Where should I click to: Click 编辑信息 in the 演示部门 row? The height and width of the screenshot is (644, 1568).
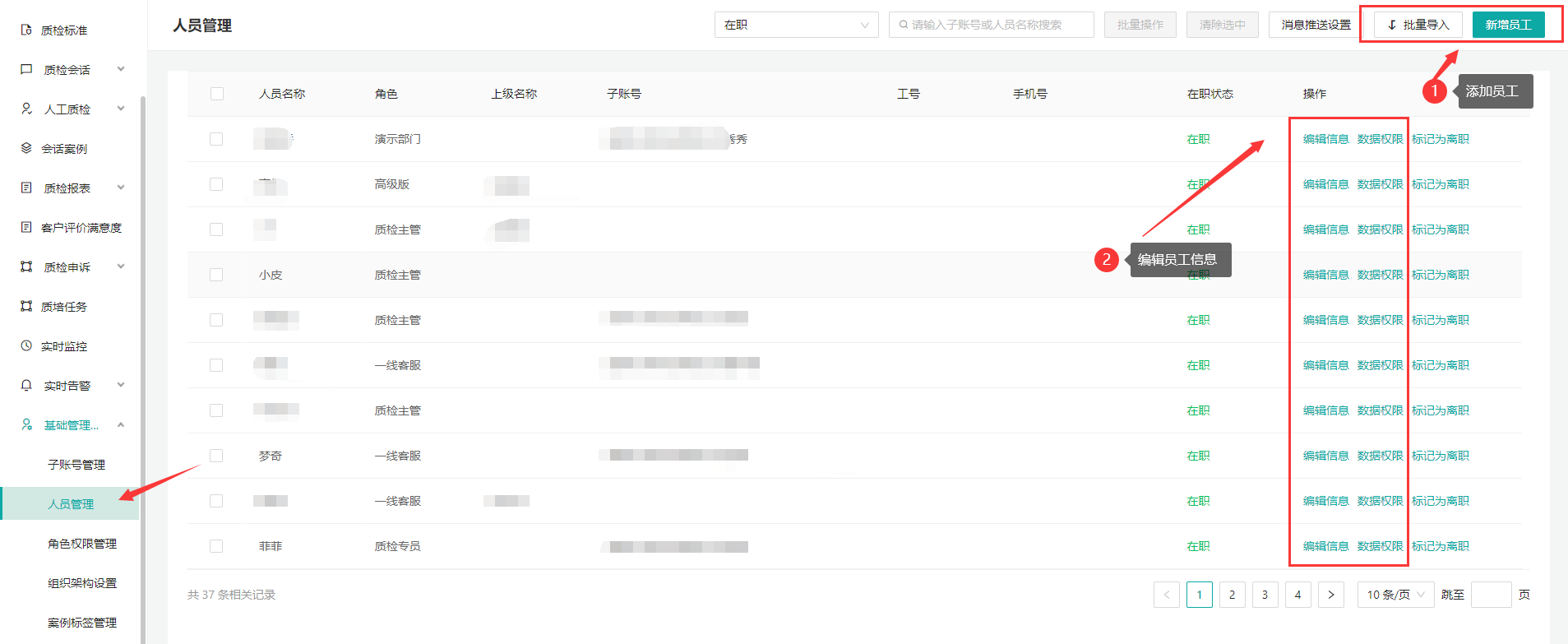1326,139
